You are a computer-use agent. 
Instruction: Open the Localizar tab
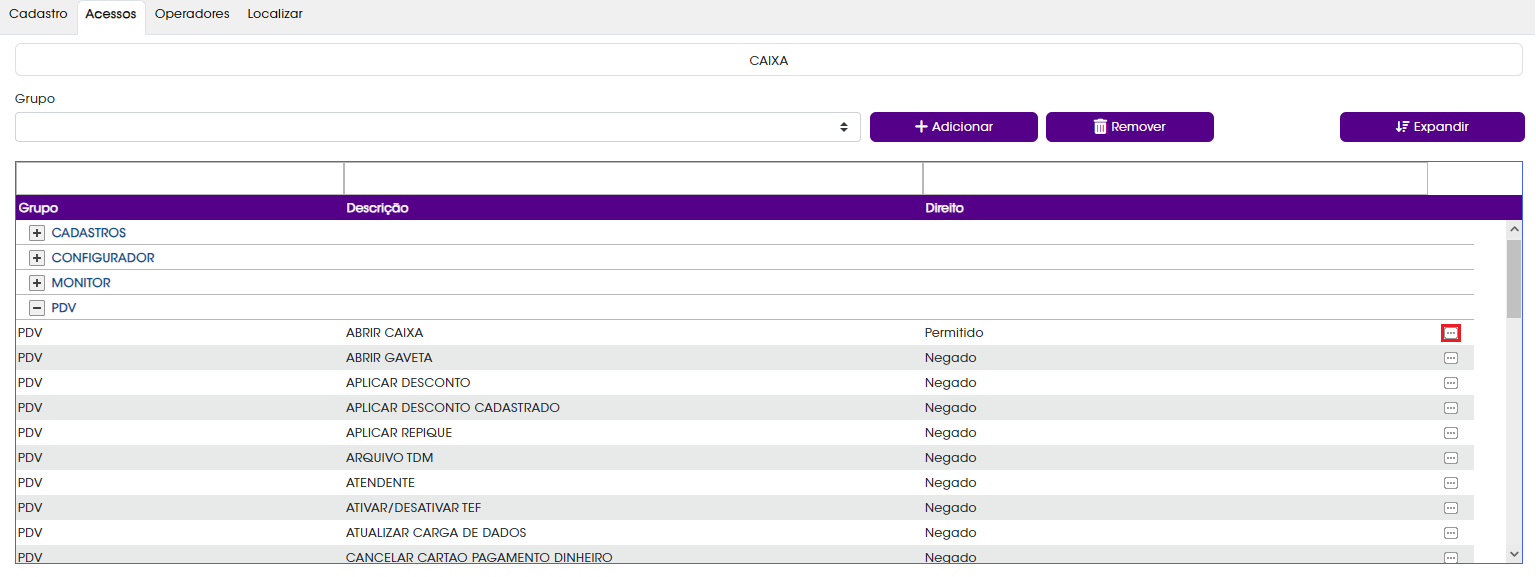click(275, 15)
